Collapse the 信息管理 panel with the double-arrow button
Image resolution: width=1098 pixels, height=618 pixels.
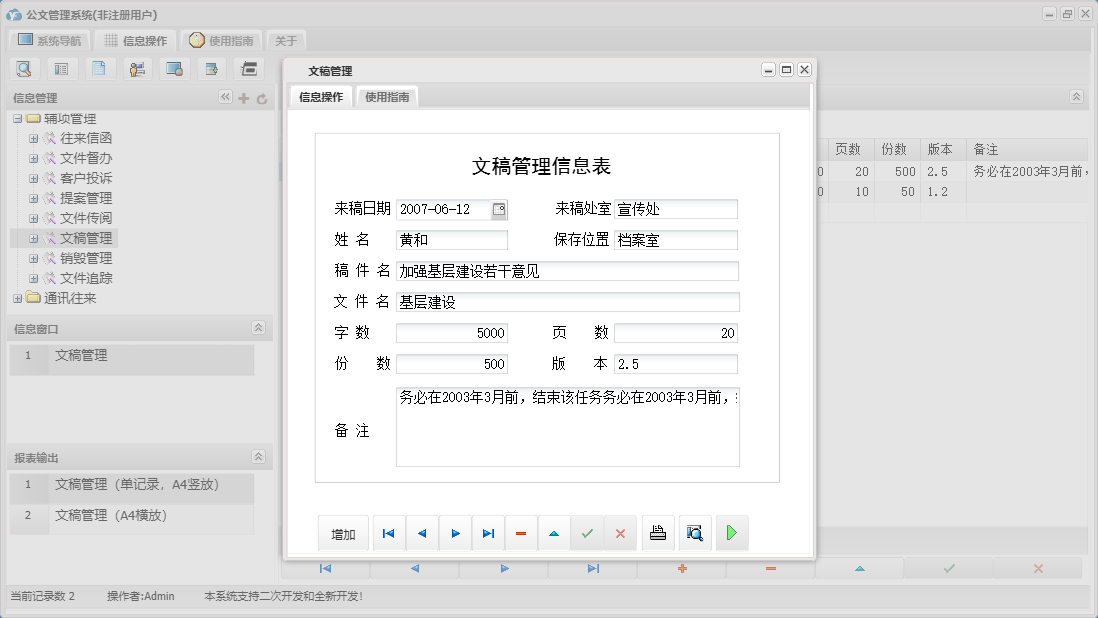point(226,98)
